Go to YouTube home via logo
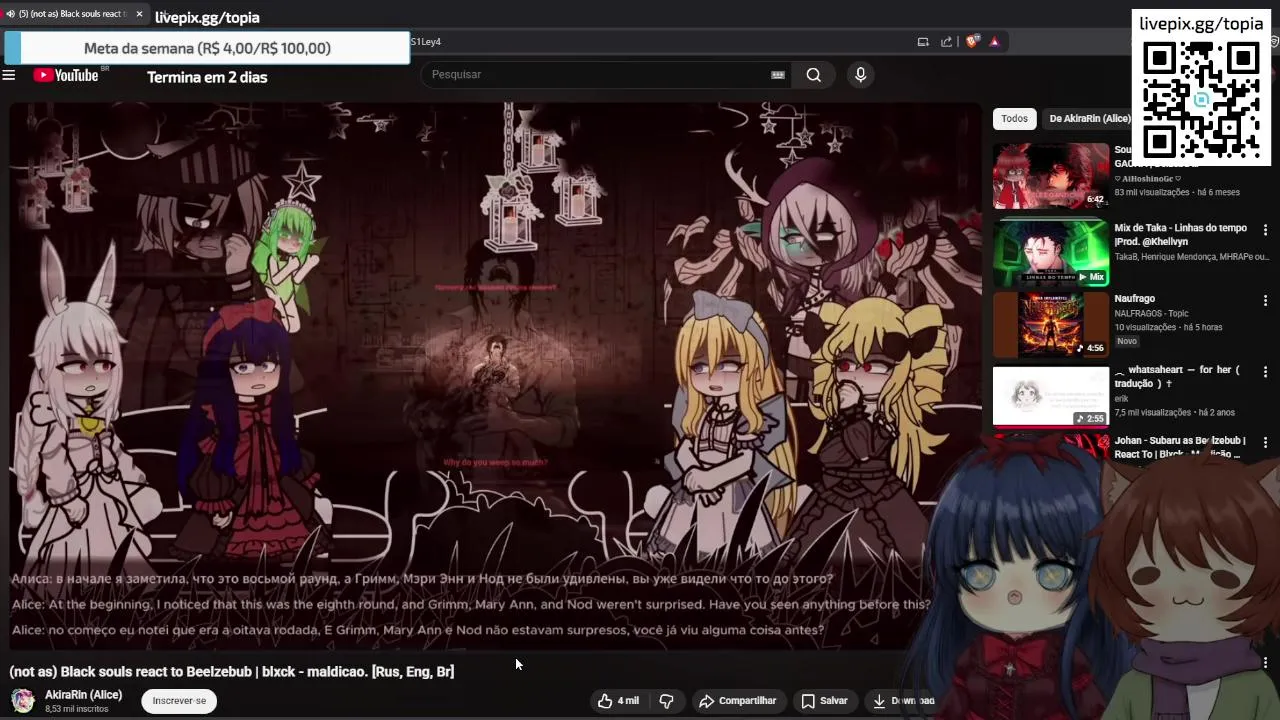 66,75
